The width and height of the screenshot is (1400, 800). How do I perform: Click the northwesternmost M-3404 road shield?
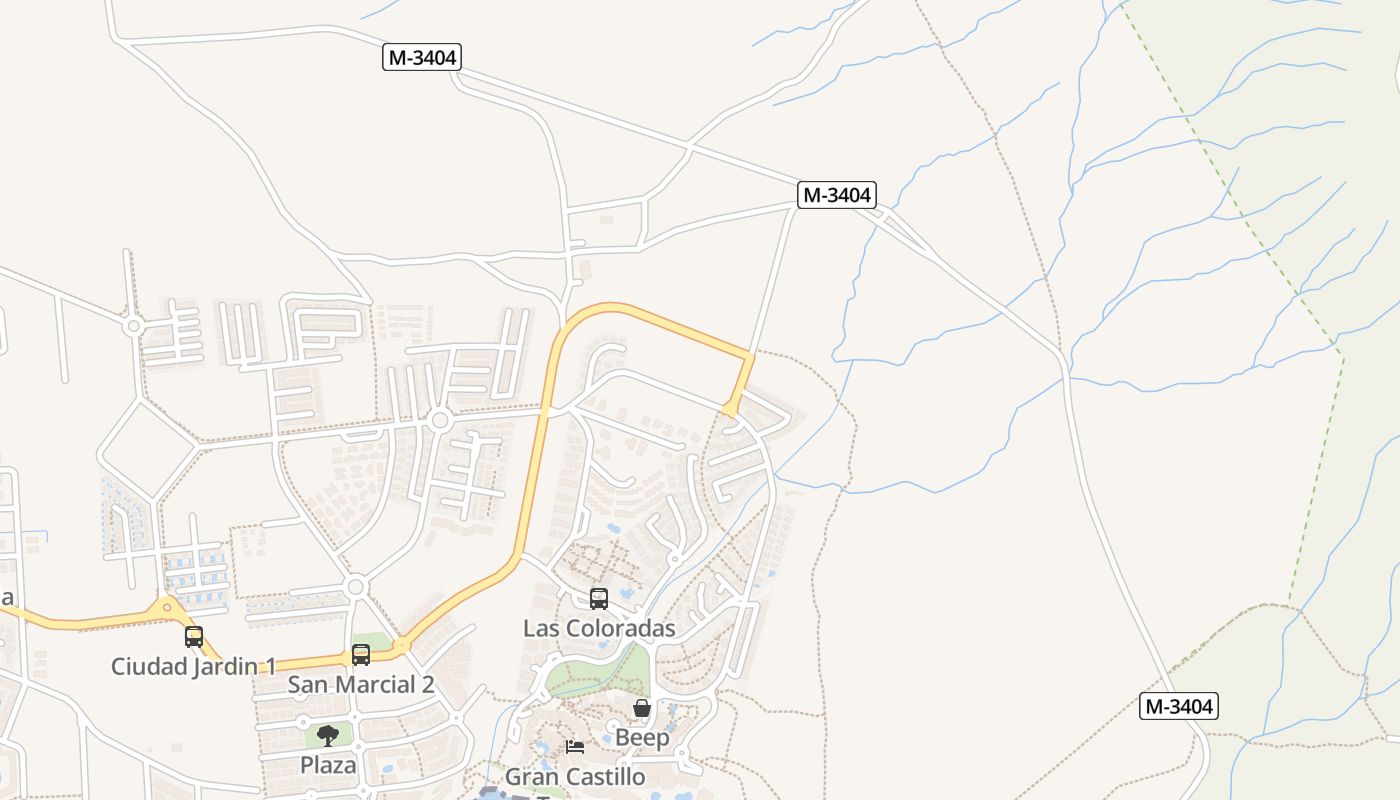point(422,57)
